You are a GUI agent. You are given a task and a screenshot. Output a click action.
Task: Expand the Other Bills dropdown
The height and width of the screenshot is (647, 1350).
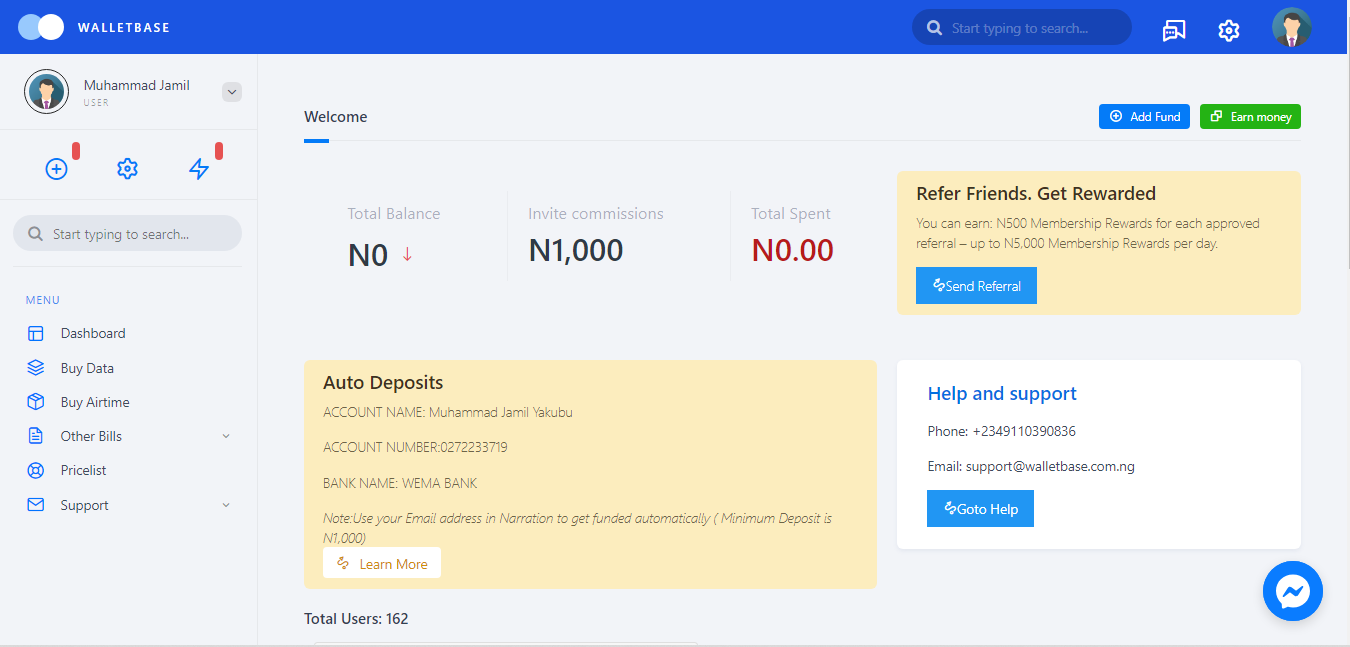click(226, 436)
